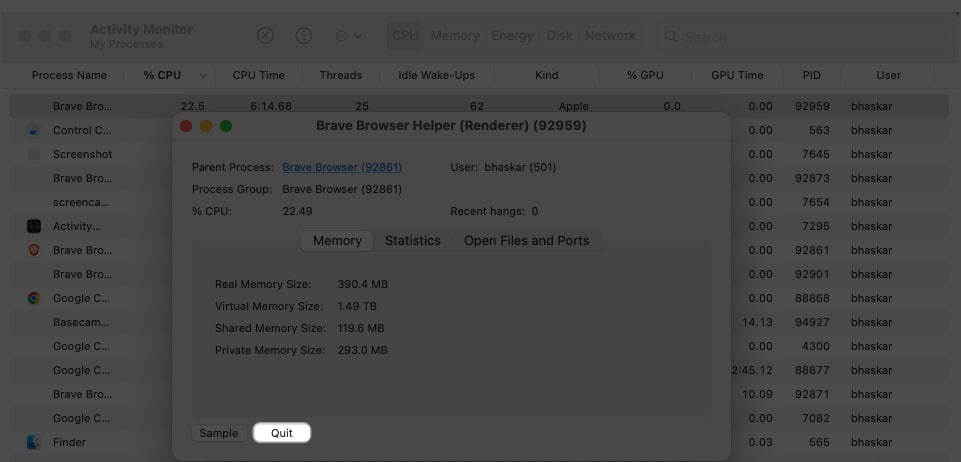This screenshot has width=961, height=462.
Task: Click the Finder process icon
Action: pyautogui.click(x=34, y=442)
